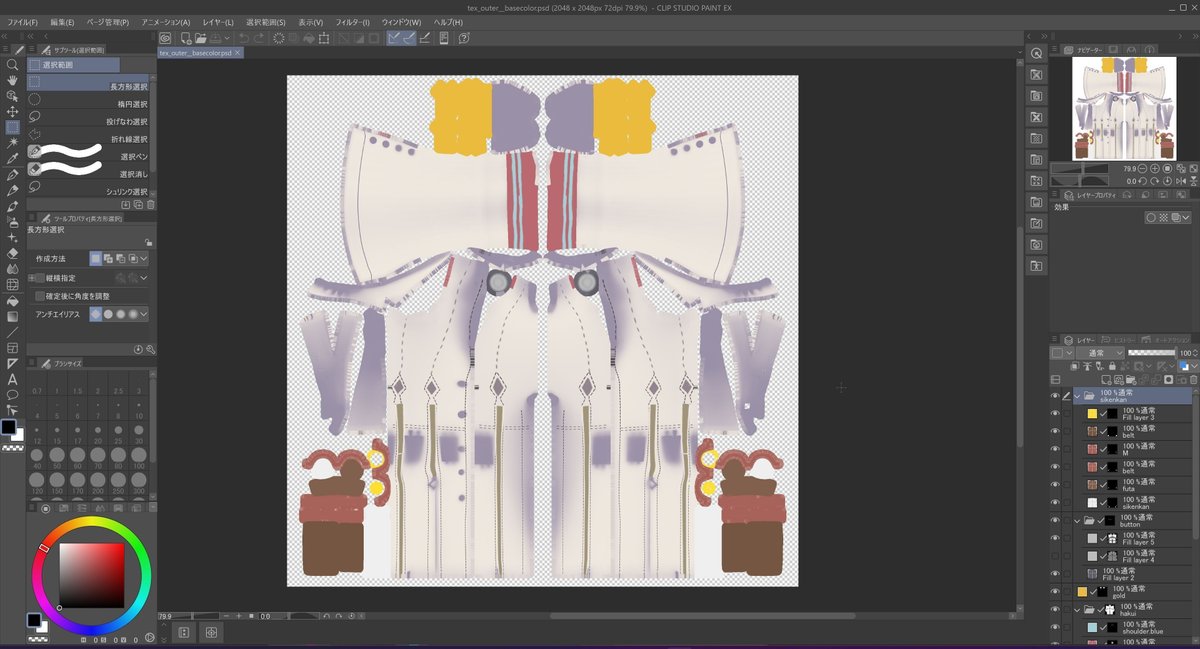Collapse the hakui layer folder
Viewport: 1200px width, 649px height.
(x=1077, y=609)
